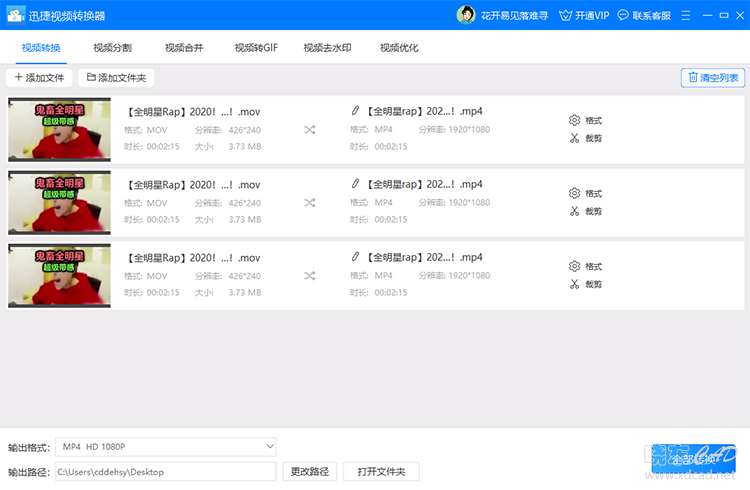The height and width of the screenshot is (490, 750).
Task: Click output path field C:\Users\cddehsy\Desktop
Action: (x=165, y=472)
